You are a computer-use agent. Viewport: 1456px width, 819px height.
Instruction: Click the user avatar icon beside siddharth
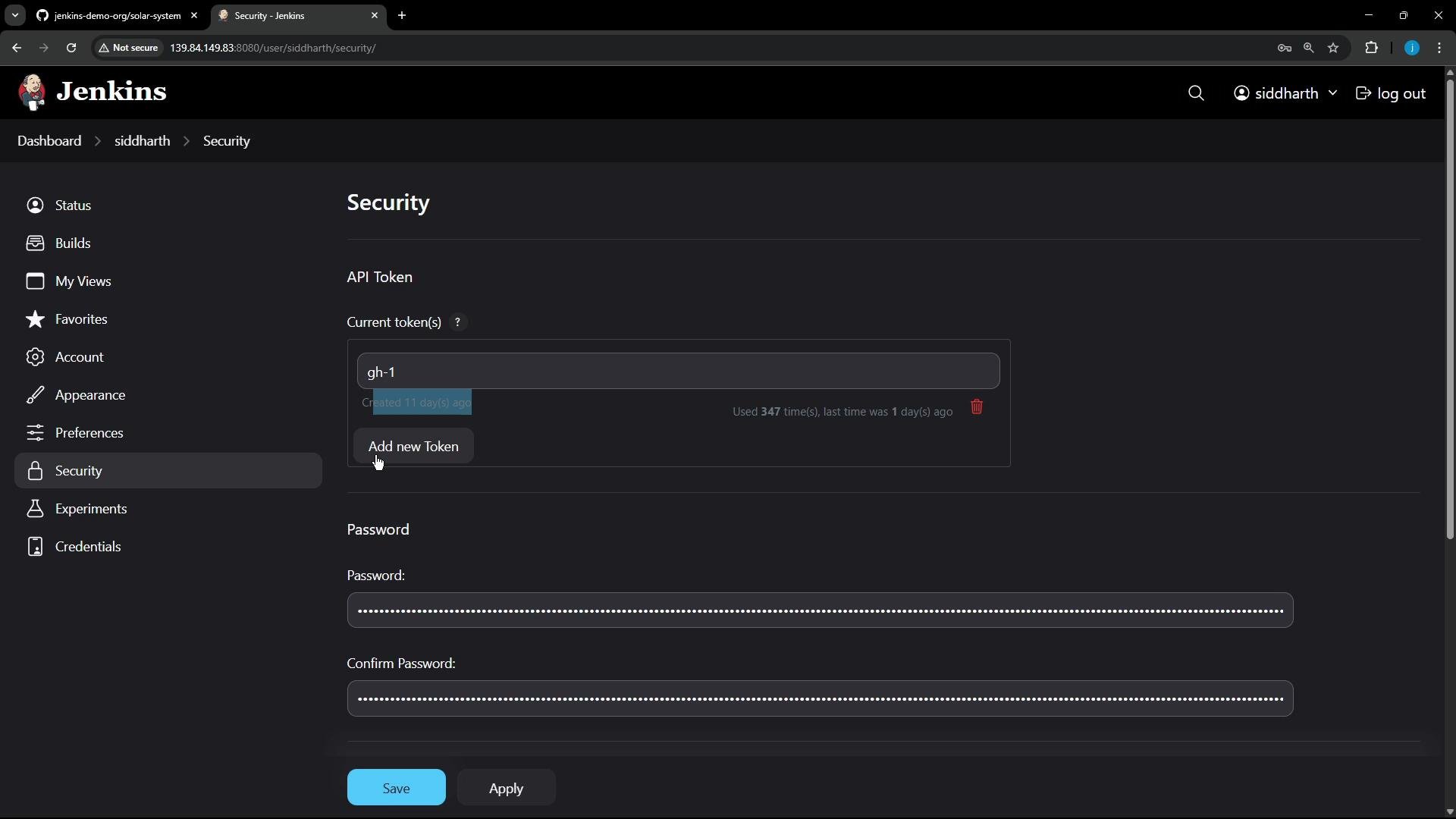1241,93
